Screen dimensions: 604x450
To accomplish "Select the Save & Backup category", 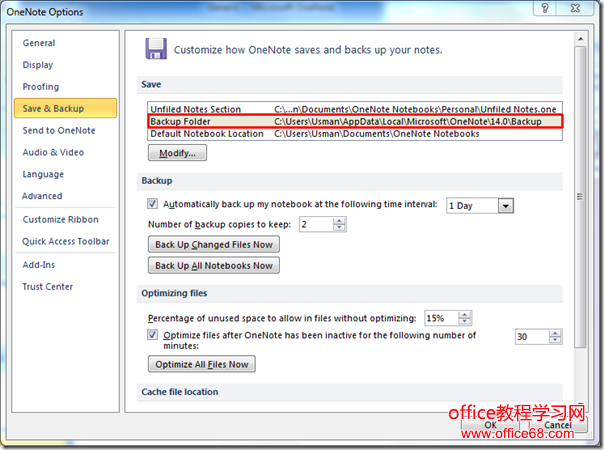I will click(x=65, y=108).
